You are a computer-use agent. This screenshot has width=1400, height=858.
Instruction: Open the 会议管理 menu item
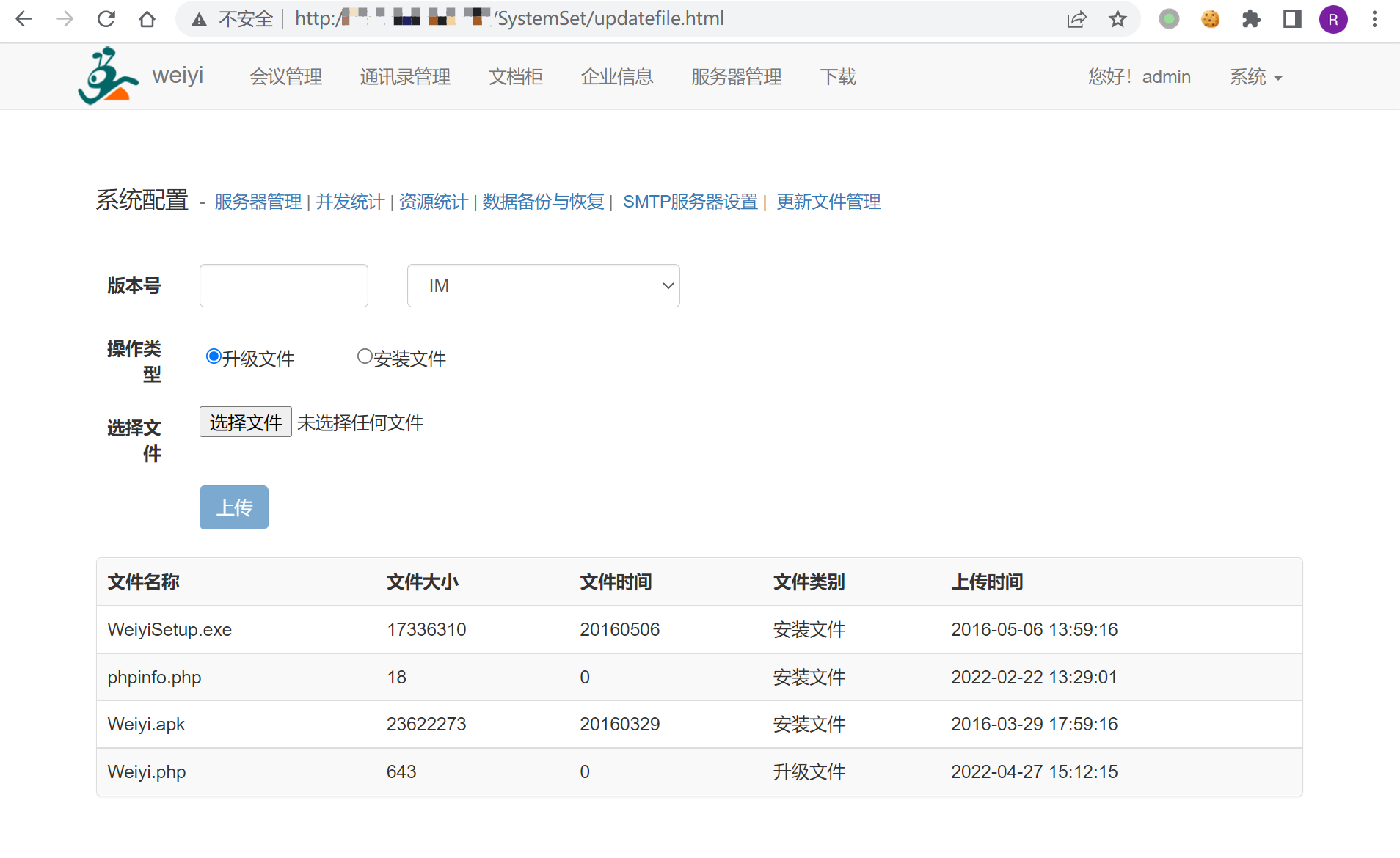(285, 77)
